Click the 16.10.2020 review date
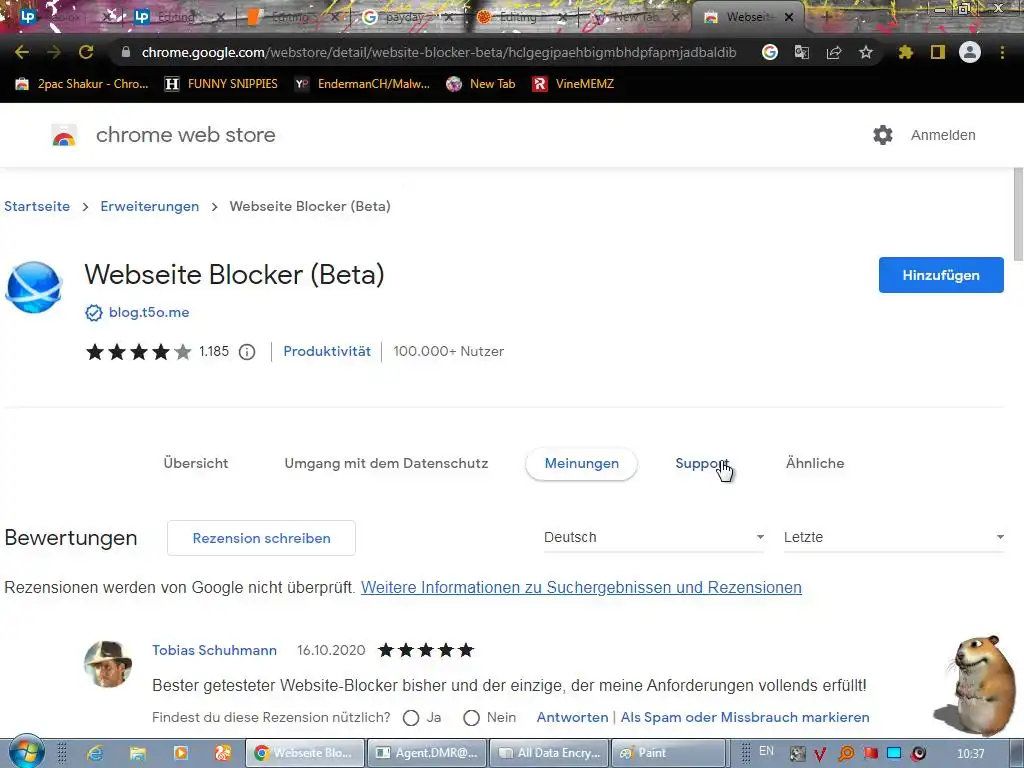1024x768 pixels. pos(331,650)
